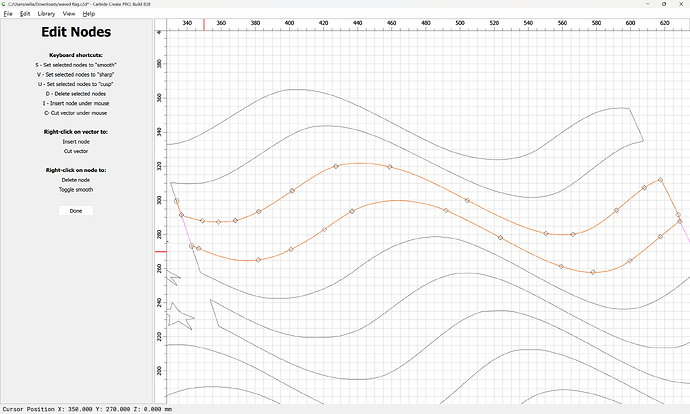The width and height of the screenshot is (690, 414).
Task: Select the circular node at orange vector's upper-left end
Action: pos(176,201)
